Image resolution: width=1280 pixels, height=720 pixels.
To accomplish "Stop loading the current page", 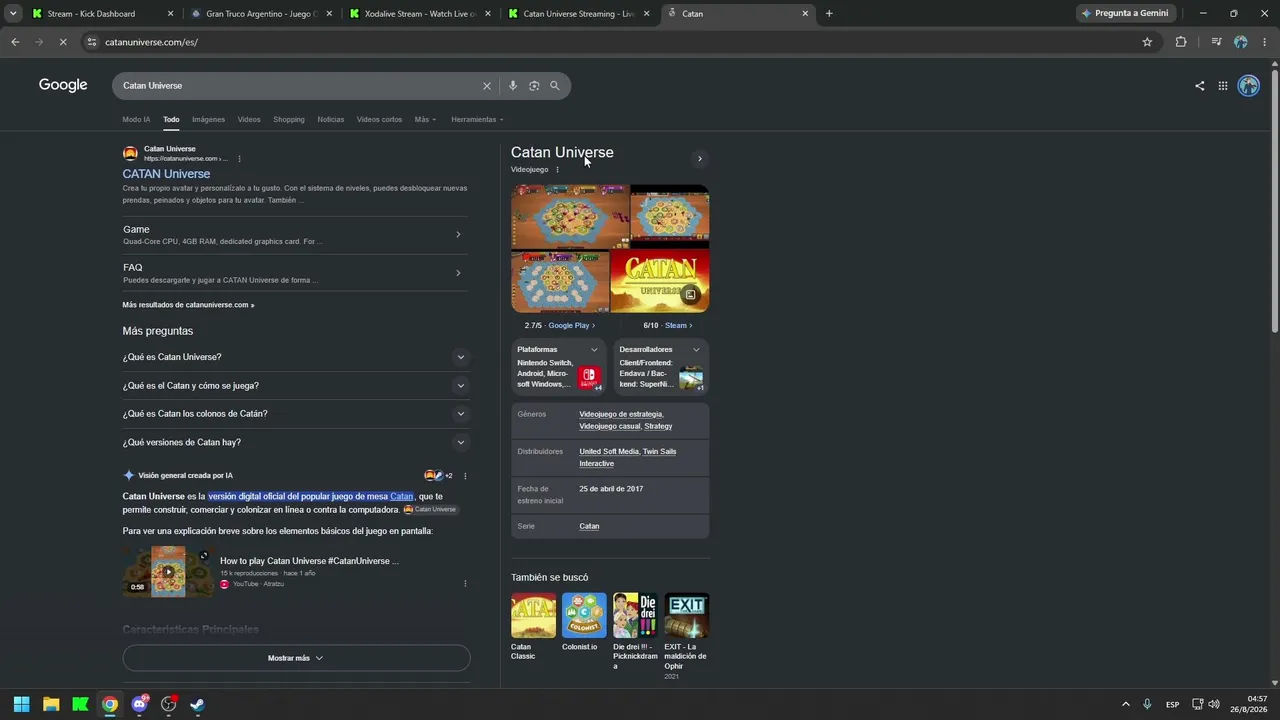I will point(62,42).
